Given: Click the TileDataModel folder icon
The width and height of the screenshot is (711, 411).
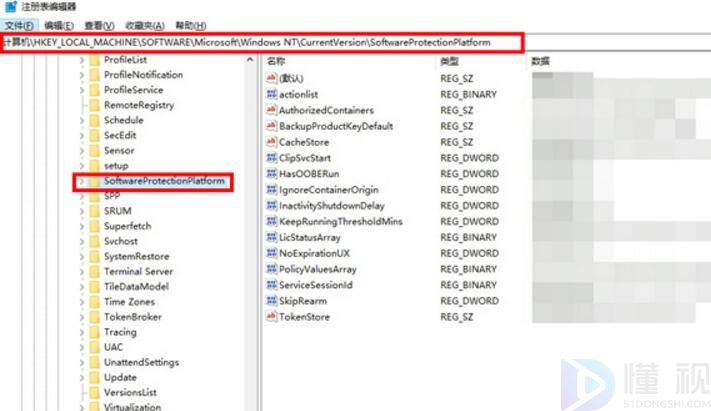Looking at the screenshot, I should [94, 287].
